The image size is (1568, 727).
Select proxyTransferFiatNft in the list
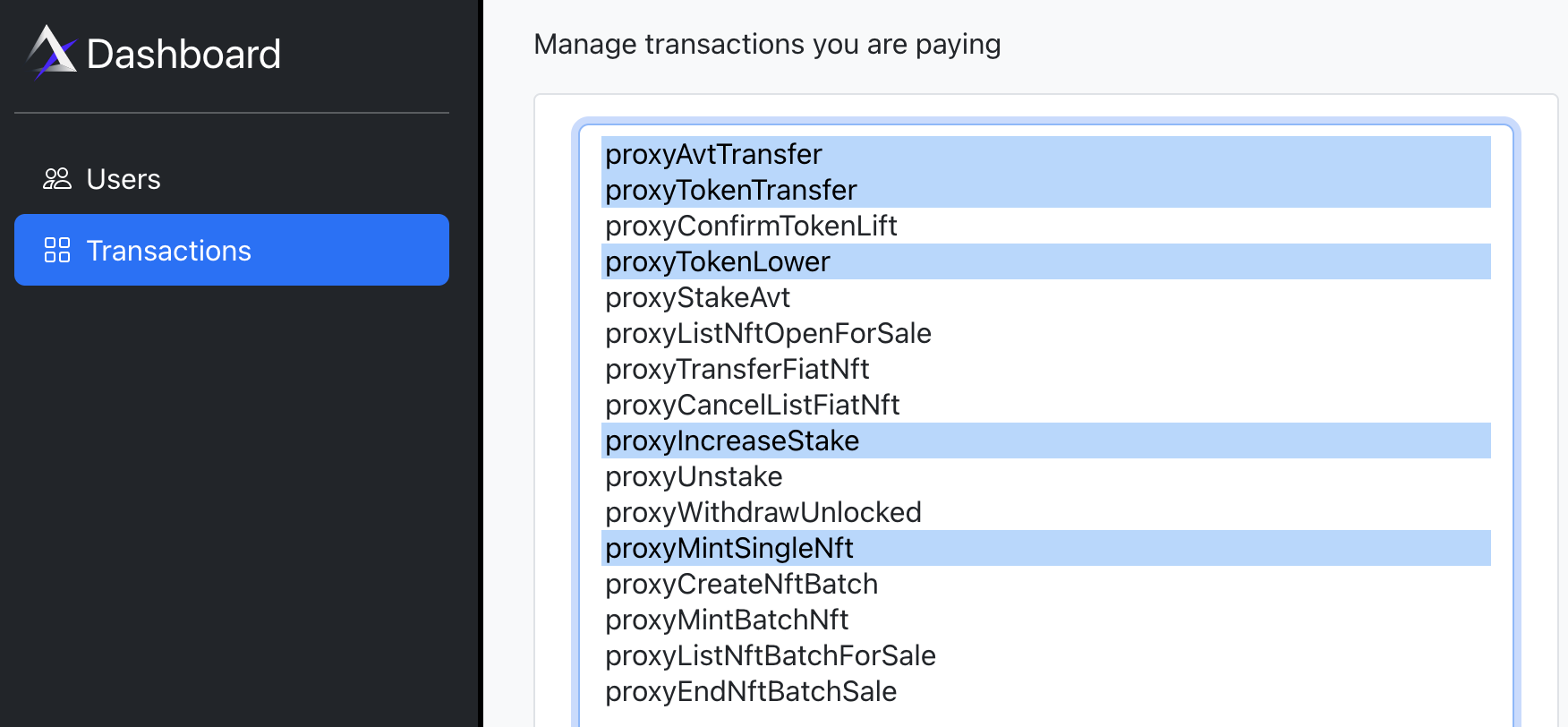click(737, 369)
